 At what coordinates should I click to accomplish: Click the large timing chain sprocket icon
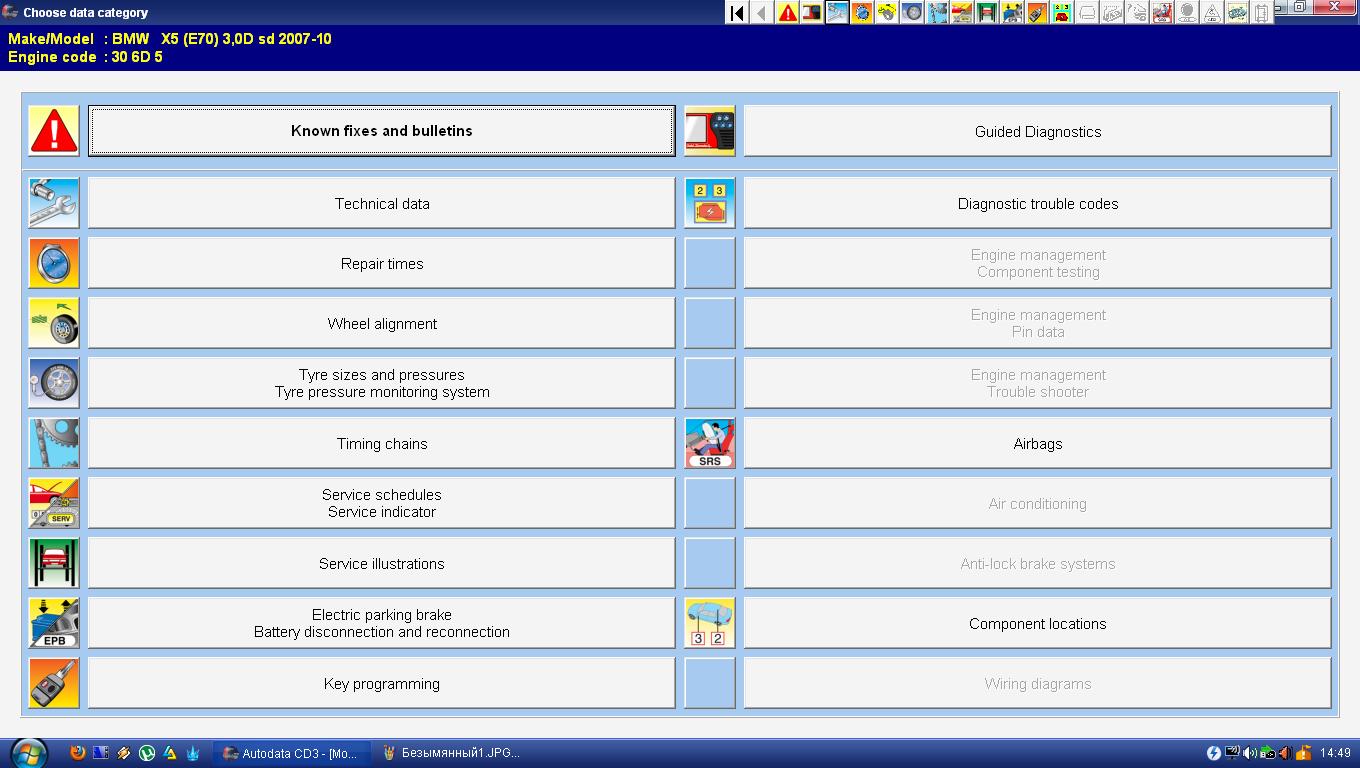pyautogui.click(x=54, y=443)
